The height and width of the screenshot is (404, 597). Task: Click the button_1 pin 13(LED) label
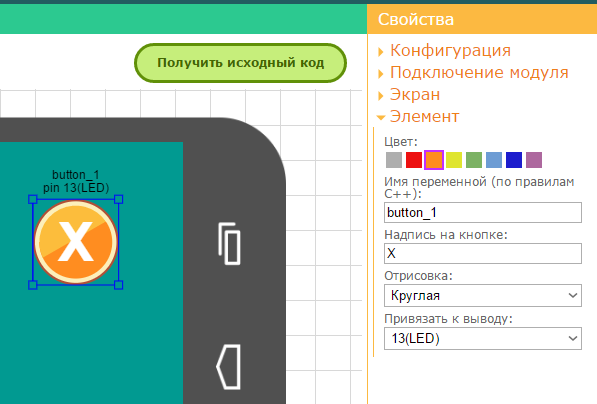coord(76,181)
